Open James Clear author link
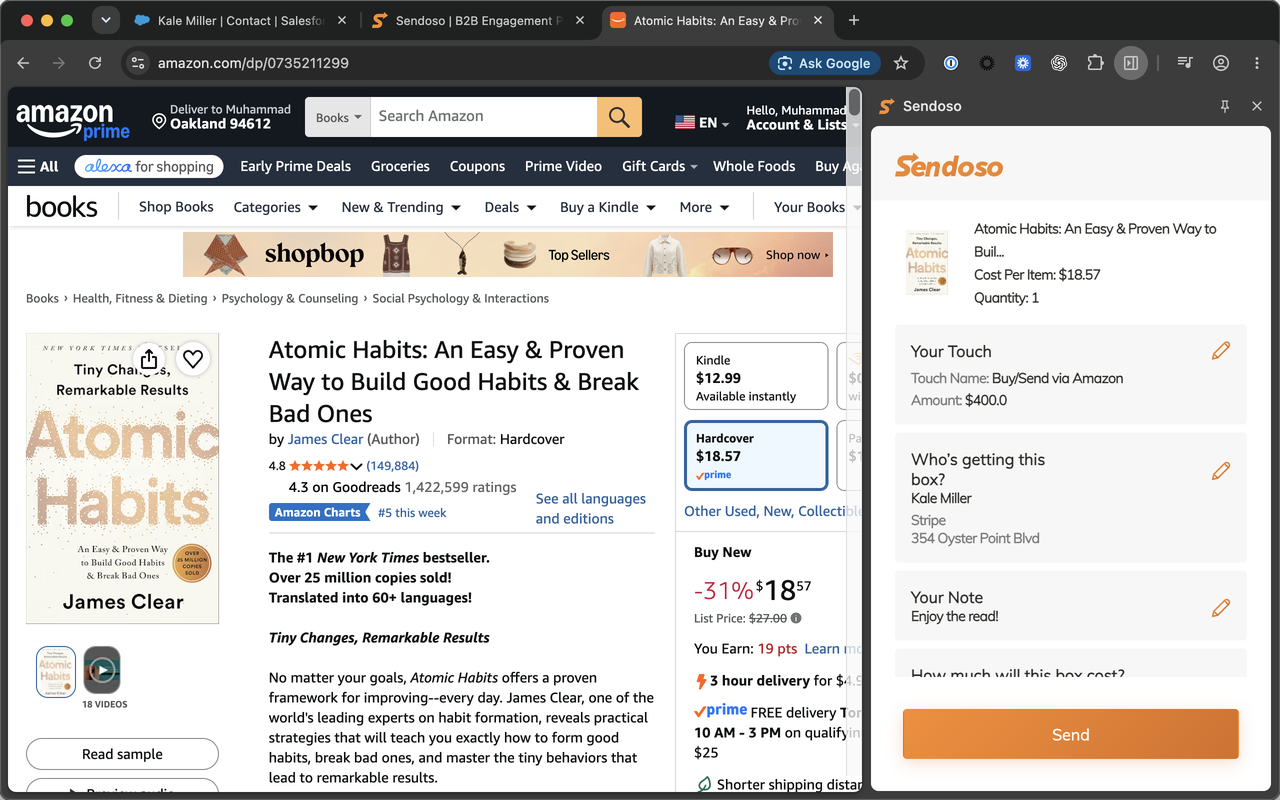 pyautogui.click(x=326, y=439)
